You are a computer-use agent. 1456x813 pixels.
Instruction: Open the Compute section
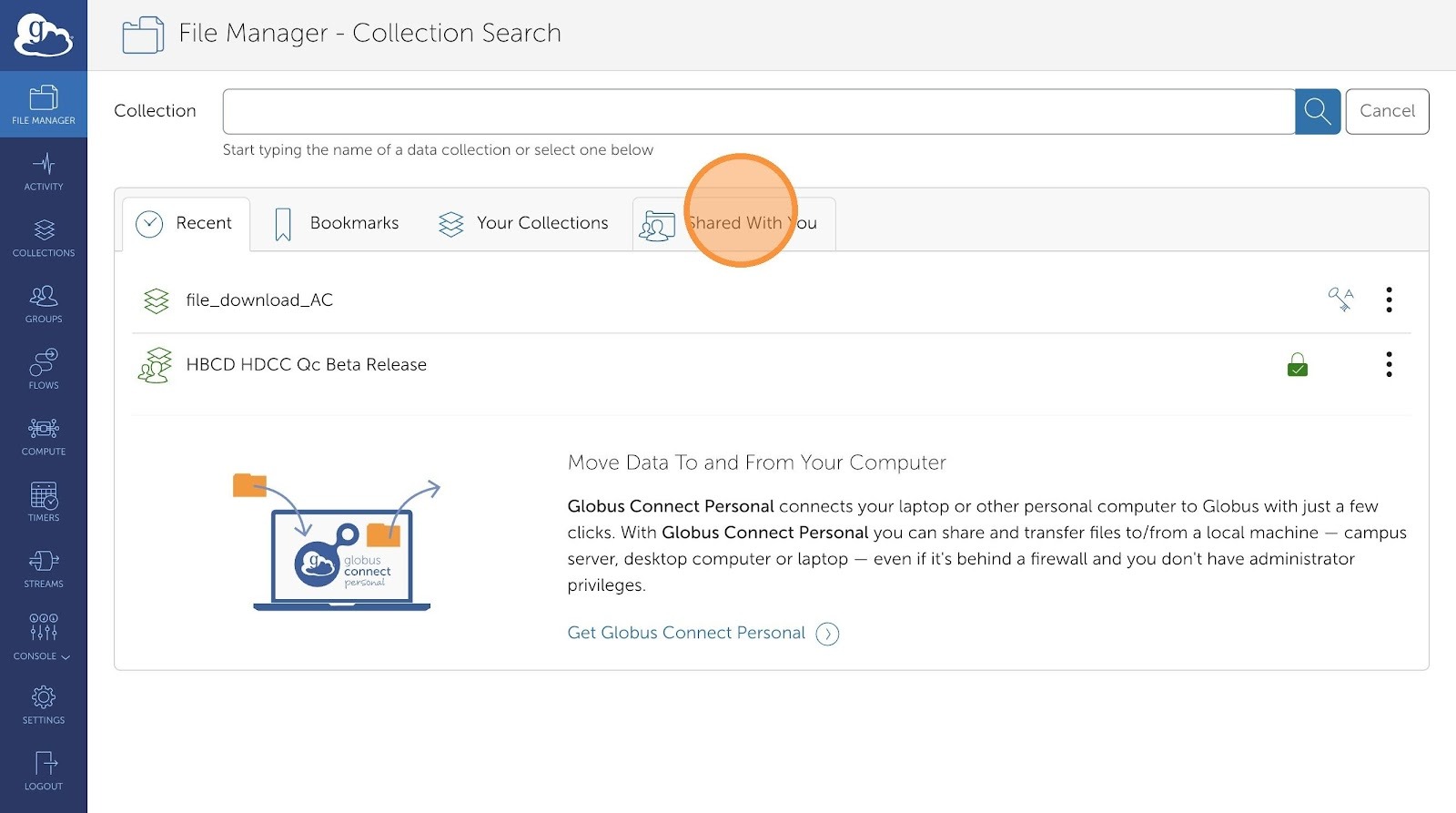click(x=44, y=436)
